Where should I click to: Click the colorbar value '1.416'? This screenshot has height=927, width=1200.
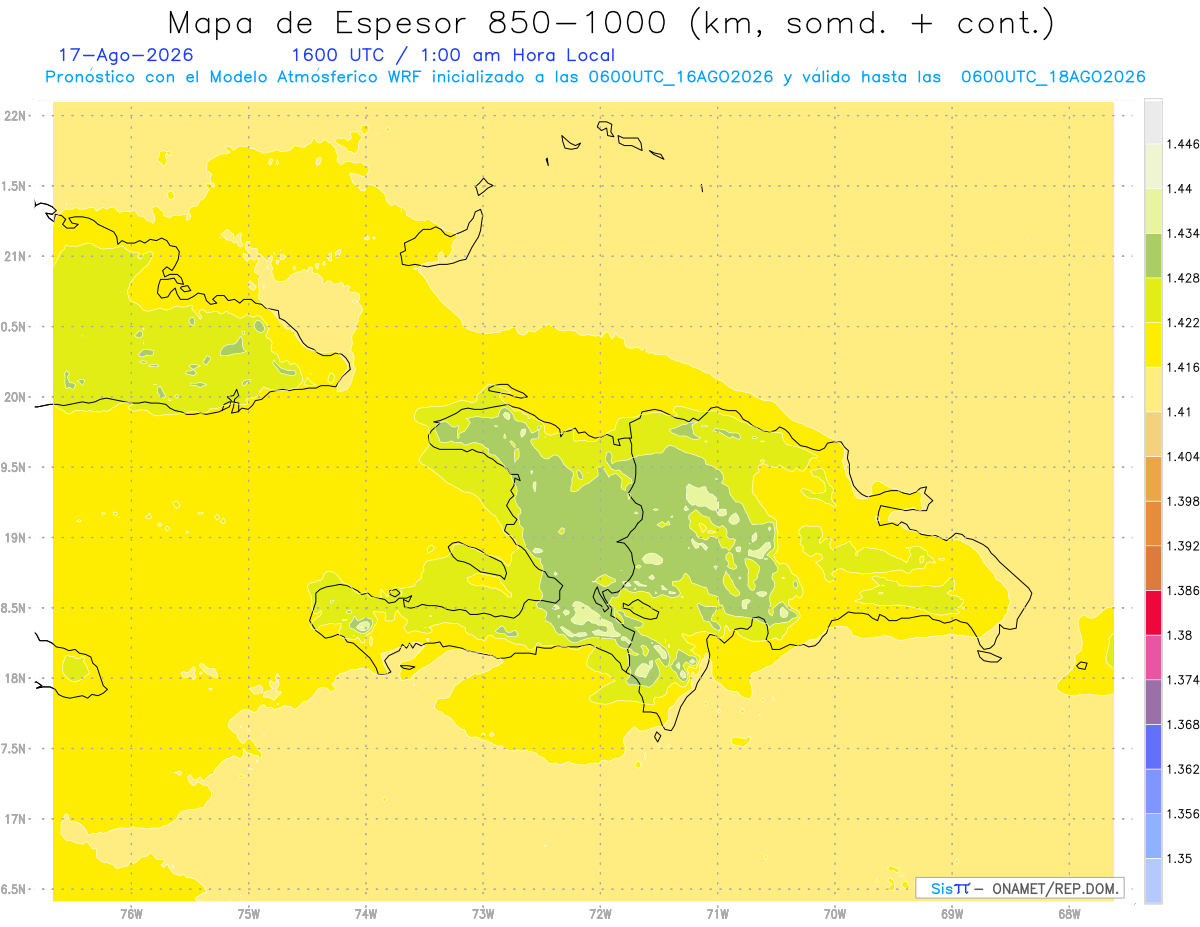point(1183,367)
